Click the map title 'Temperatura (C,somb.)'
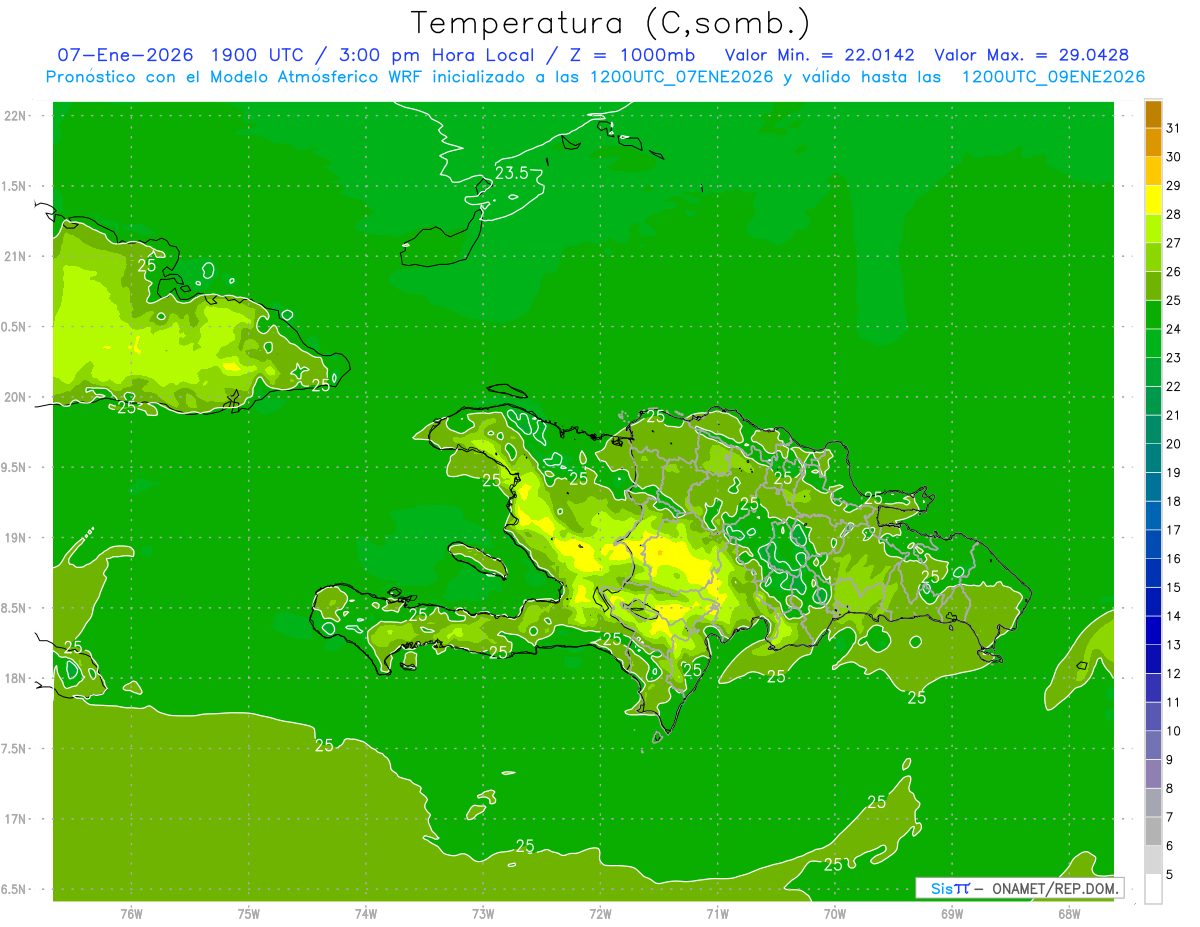The width and height of the screenshot is (1200, 927). 611,22
